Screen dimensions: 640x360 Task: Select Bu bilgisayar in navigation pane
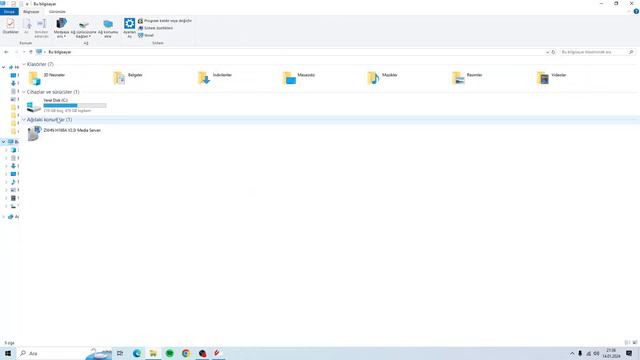coord(13,142)
